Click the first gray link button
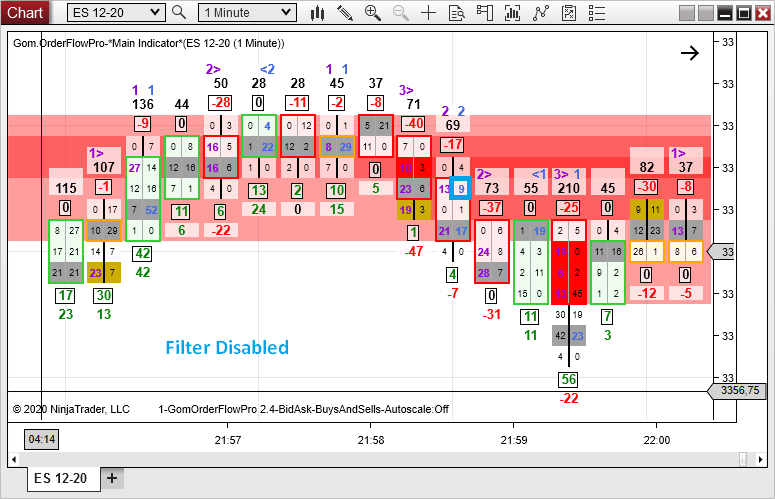 [x=687, y=13]
